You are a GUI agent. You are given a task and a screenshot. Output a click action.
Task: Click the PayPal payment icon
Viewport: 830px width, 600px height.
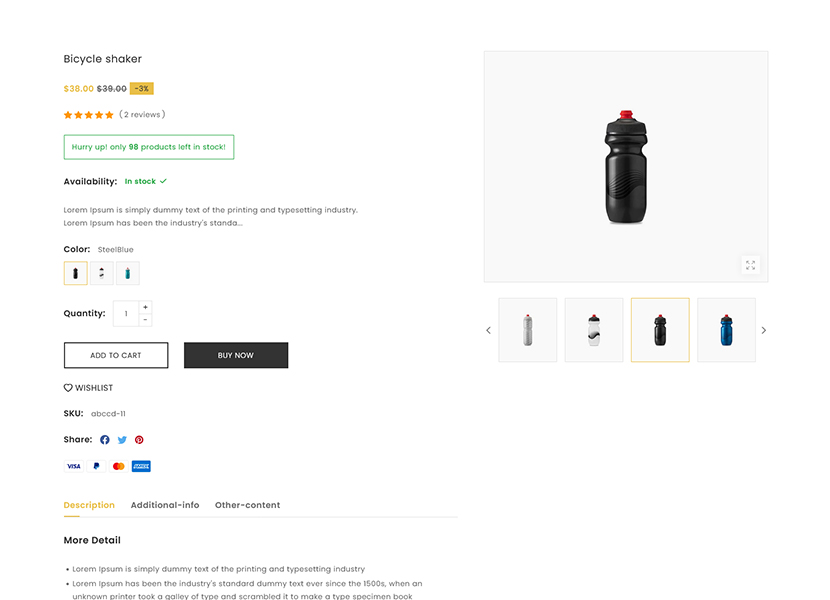point(95,465)
